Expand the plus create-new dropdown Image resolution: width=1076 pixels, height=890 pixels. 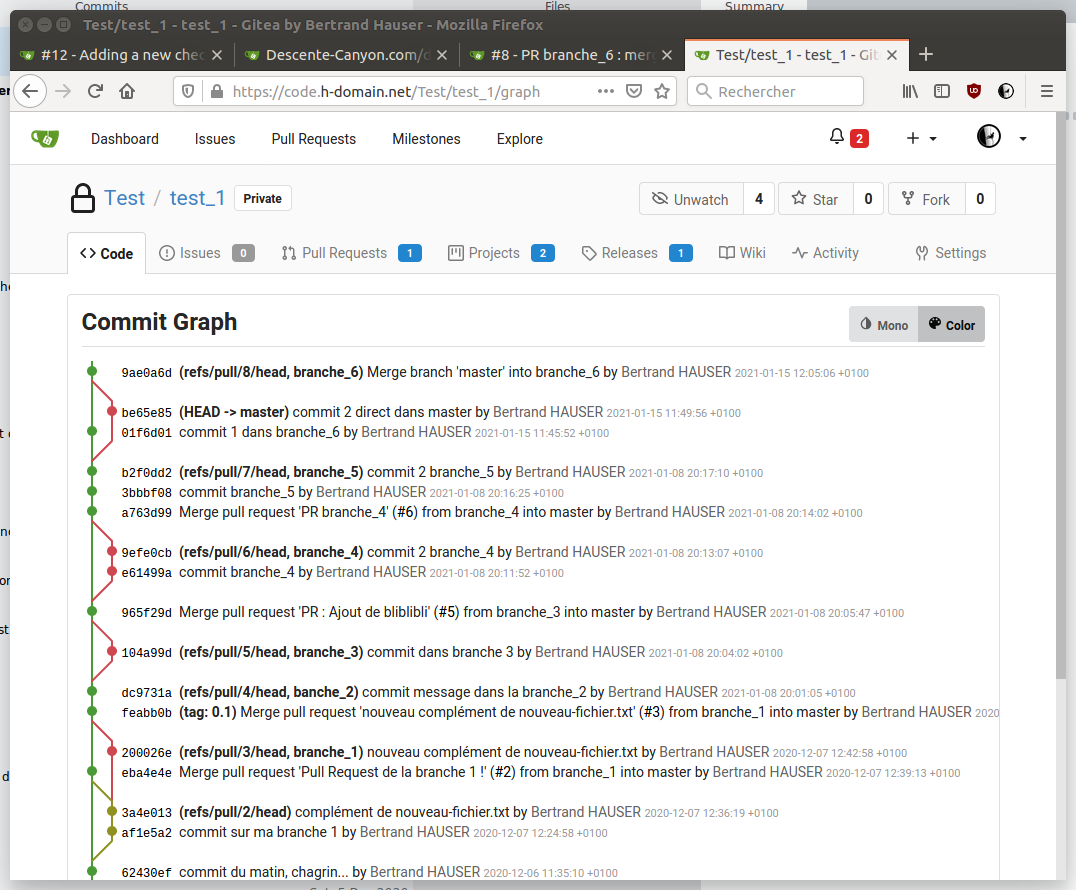click(921, 138)
